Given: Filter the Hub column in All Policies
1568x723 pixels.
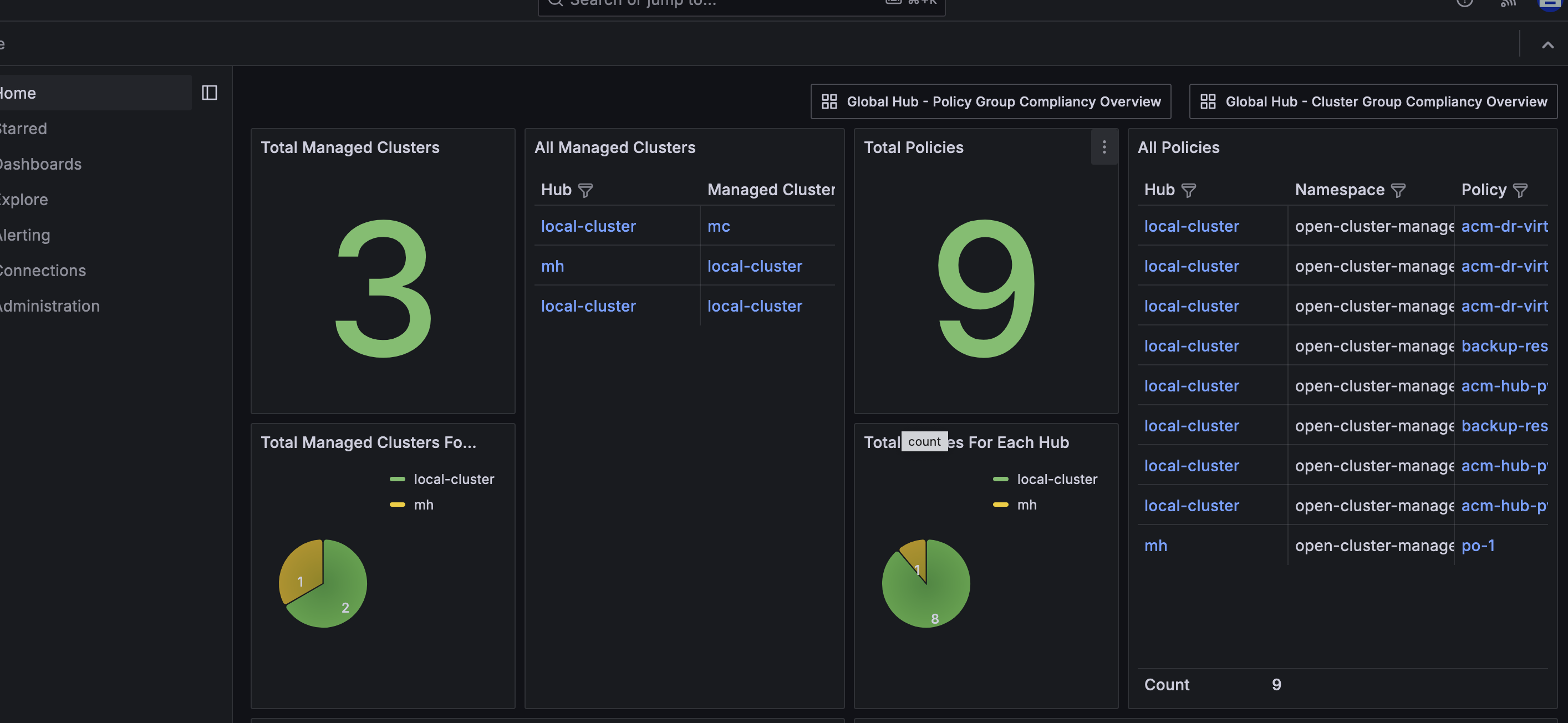Looking at the screenshot, I should tap(1188, 191).
